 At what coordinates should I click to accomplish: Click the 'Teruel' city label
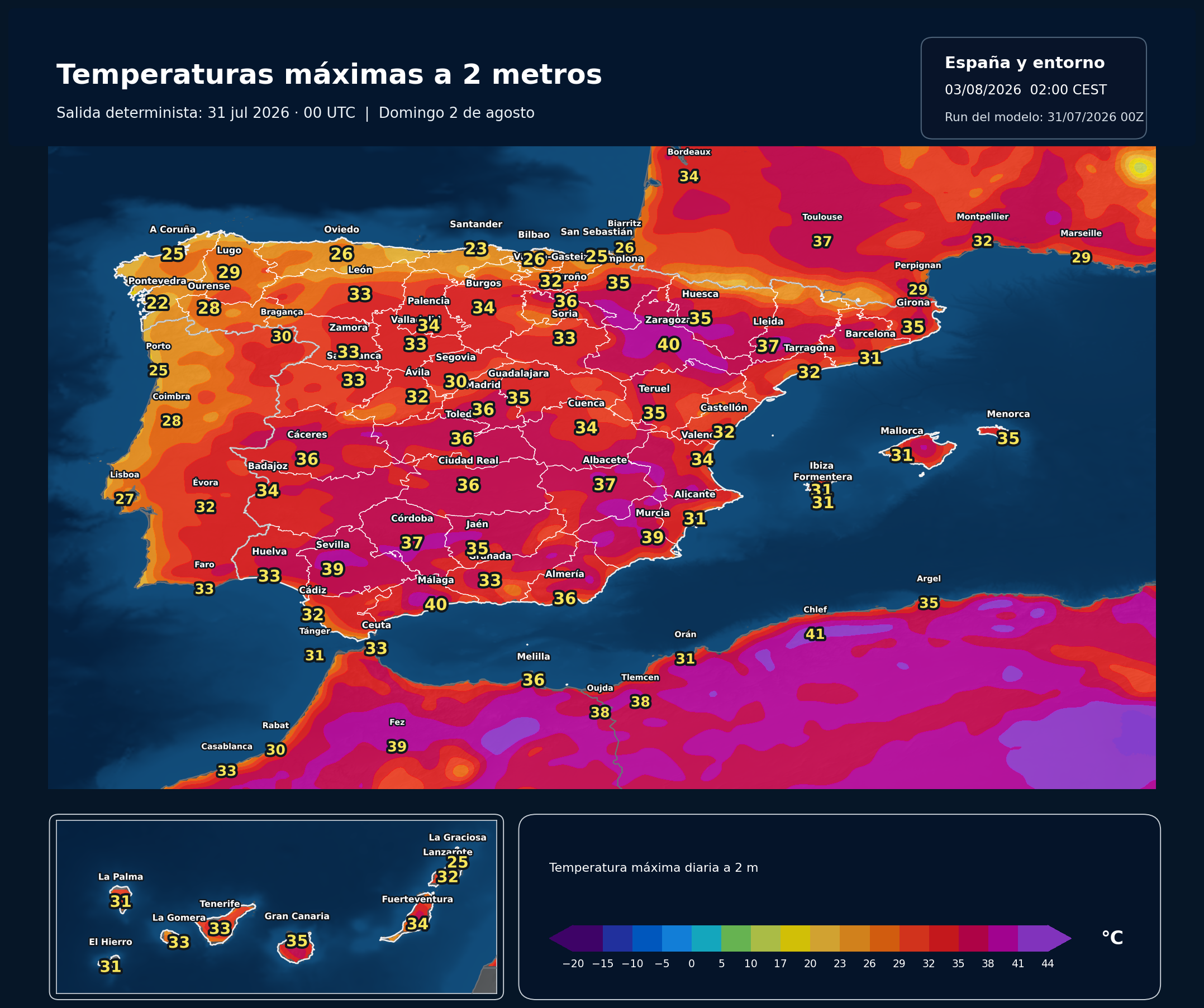(x=654, y=389)
